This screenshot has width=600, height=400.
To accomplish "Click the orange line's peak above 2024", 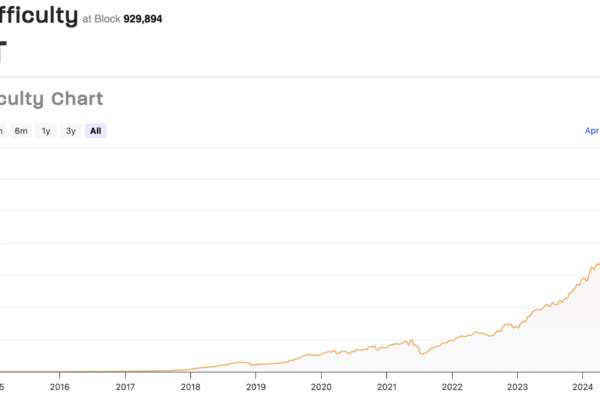I will point(597,264).
